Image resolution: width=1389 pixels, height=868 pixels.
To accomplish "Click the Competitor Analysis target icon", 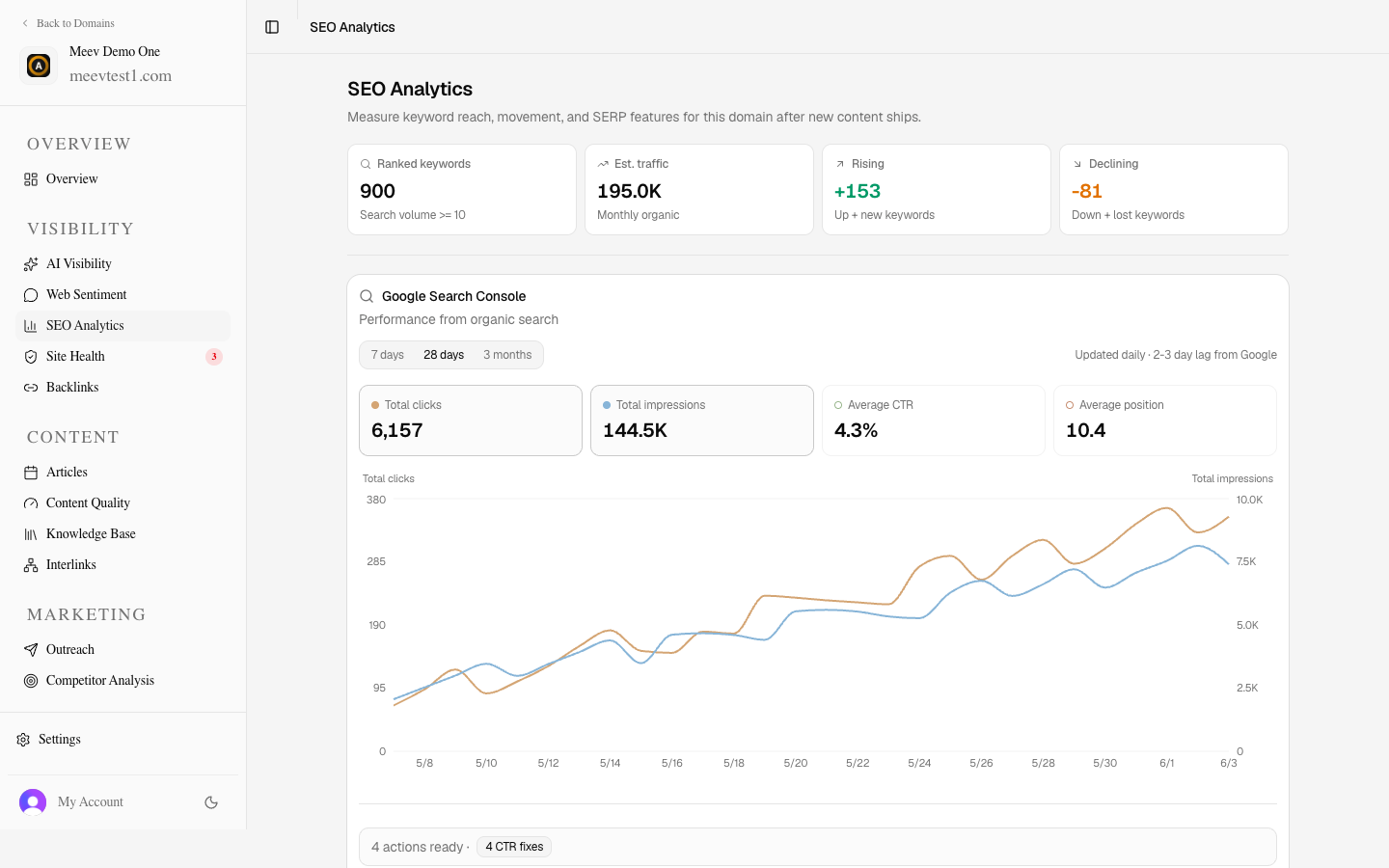I will point(31,681).
